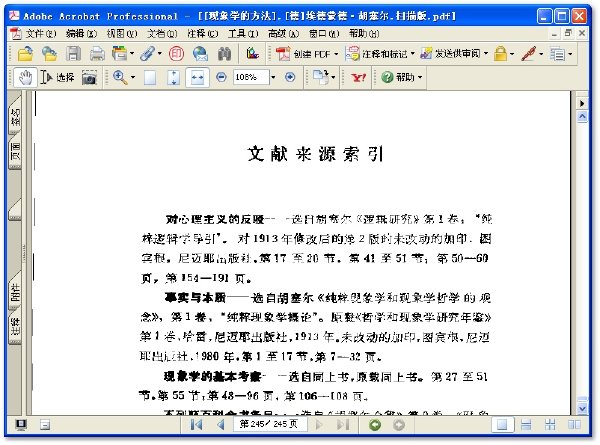Switch to Facing pages layout

(x=574, y=425)
